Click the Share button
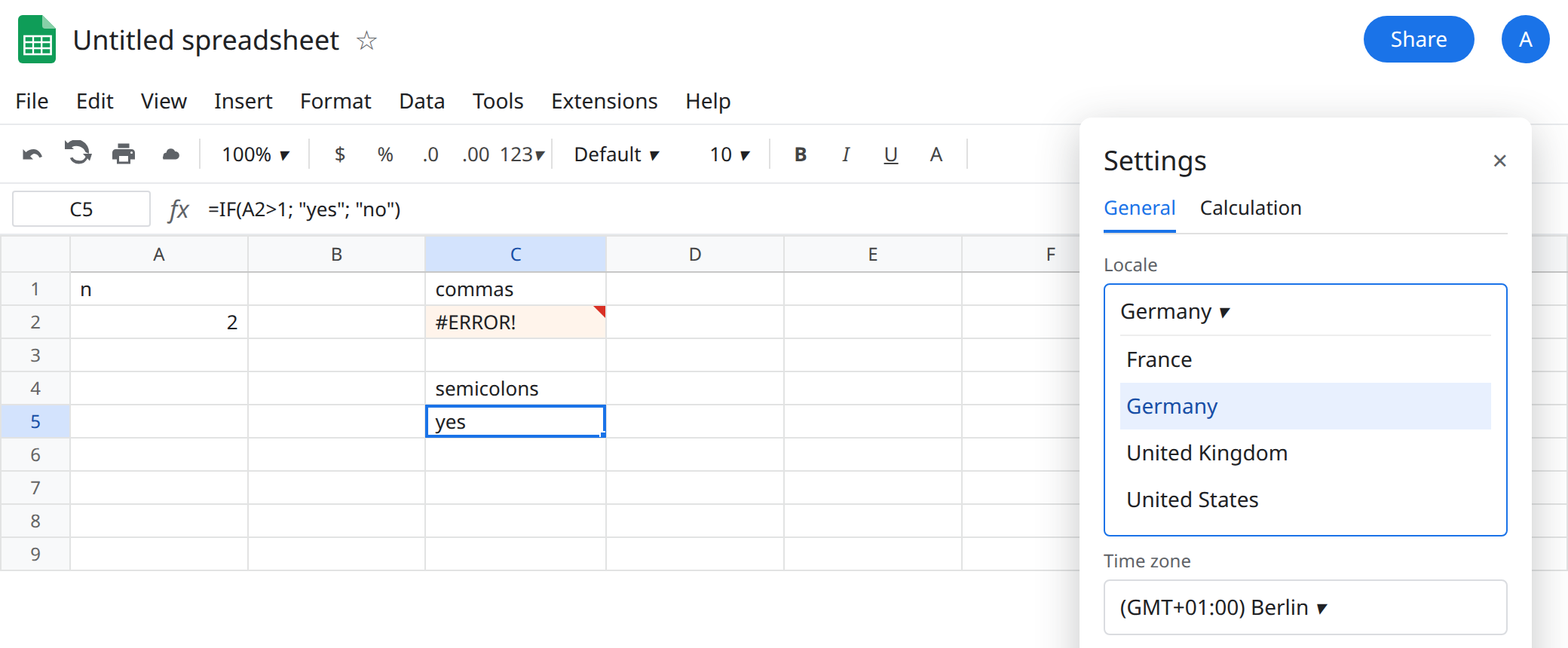This screenshot has width=1568, height=648. (x=1418, y=39)
